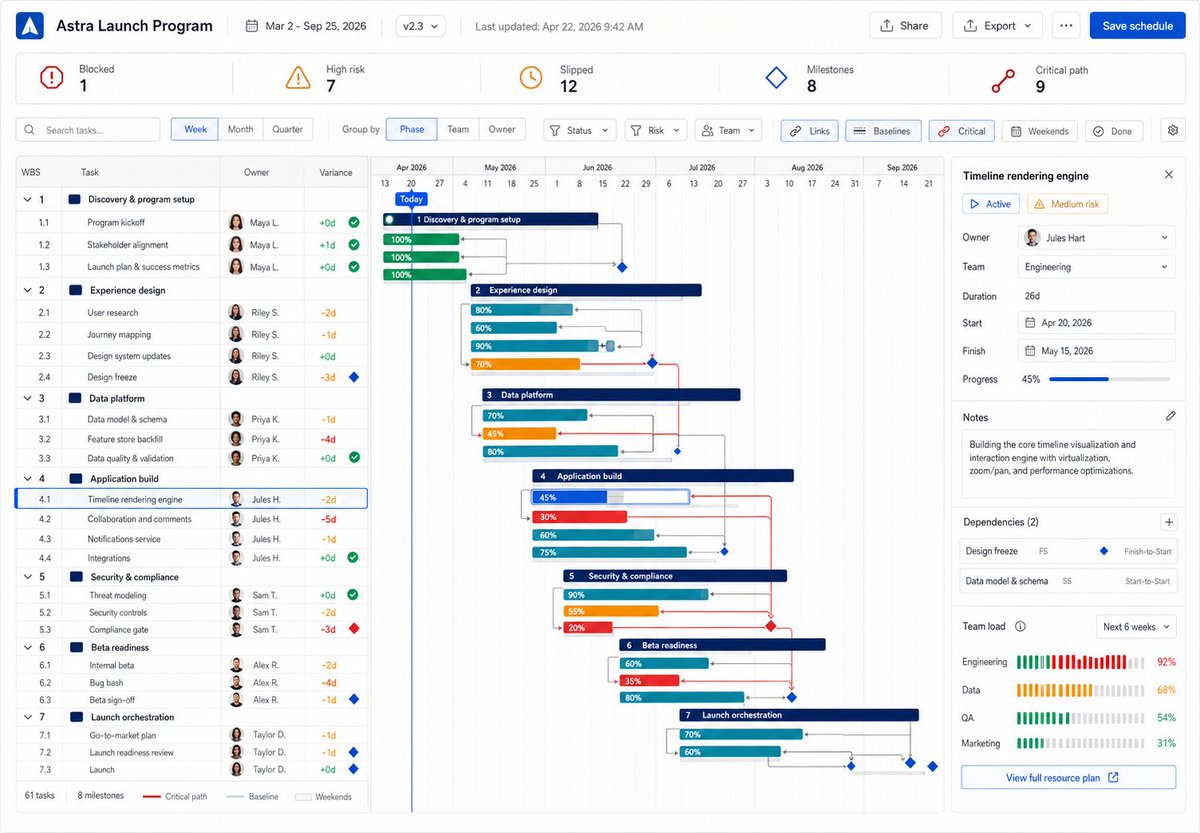Open the settings gear in the filter bar
The width and height of the screenshot is (1200, 833).
coord(1173,130)
